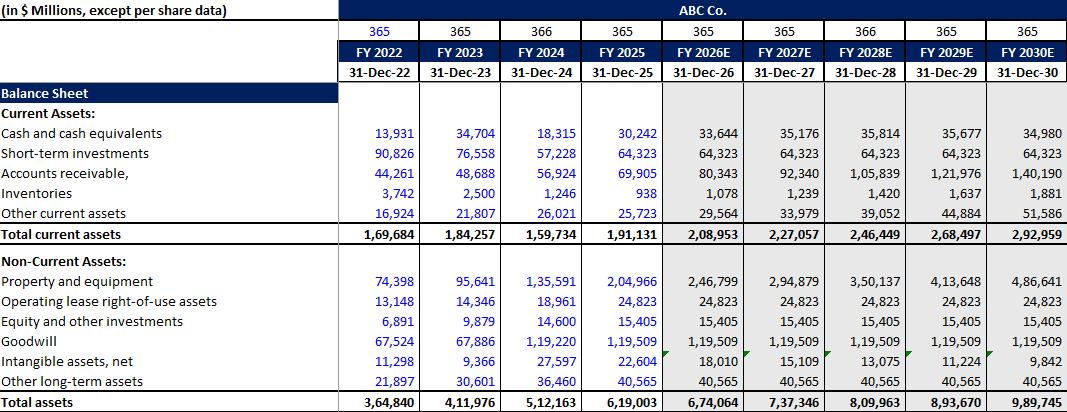Select FY 2023 equity investments 9,879

click(479, 321)
